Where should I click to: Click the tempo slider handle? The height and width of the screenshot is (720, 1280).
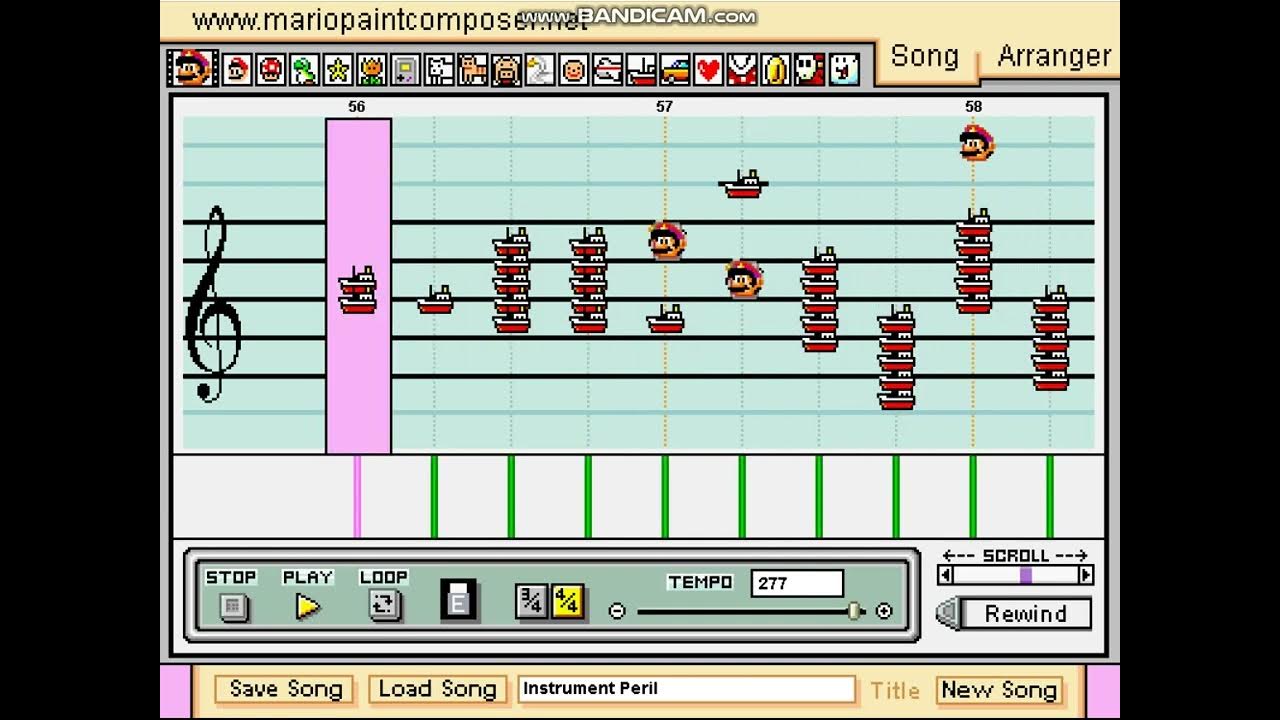[854, 610]
